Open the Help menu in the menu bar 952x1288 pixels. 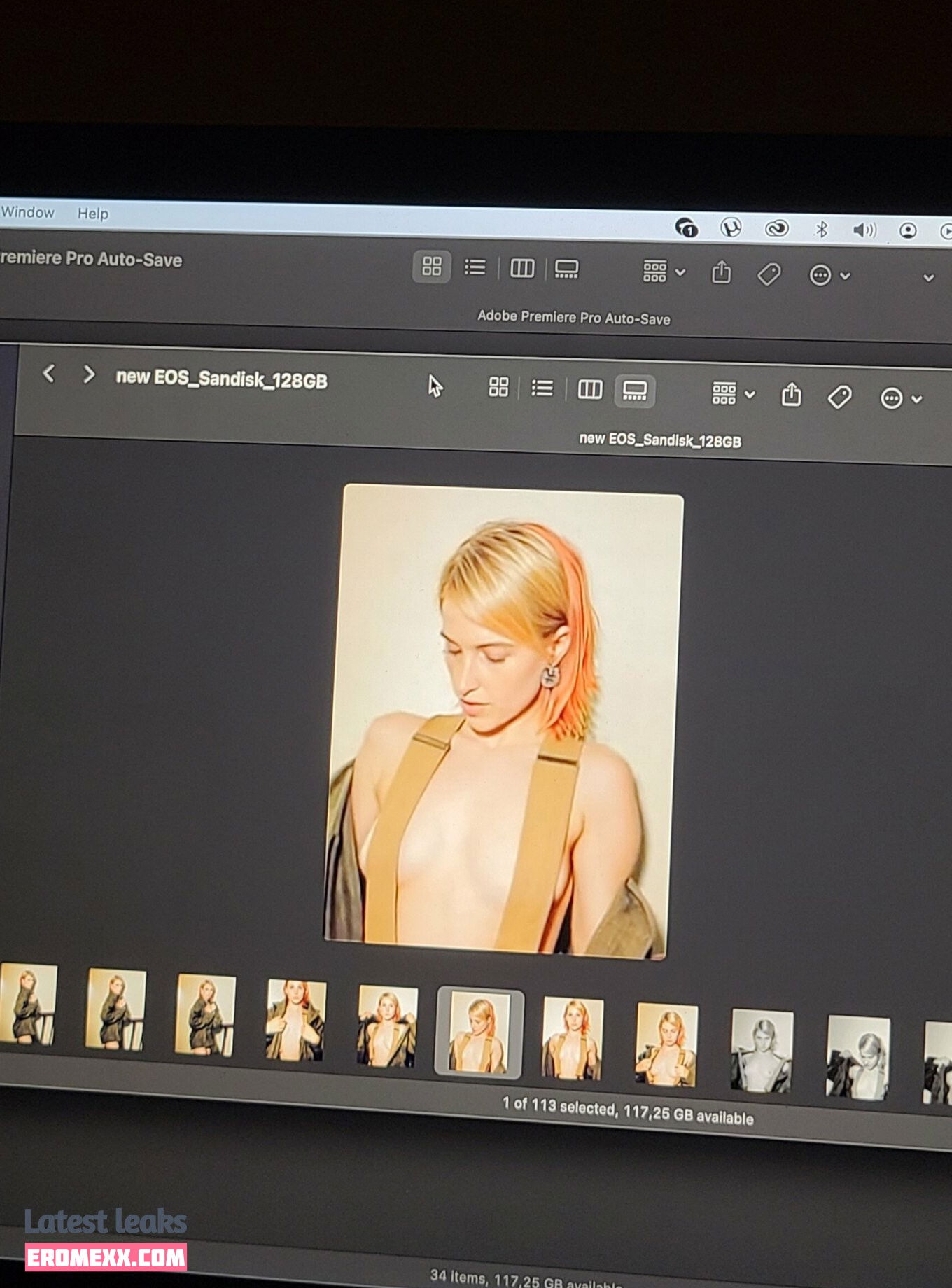(x=93, y=213)
